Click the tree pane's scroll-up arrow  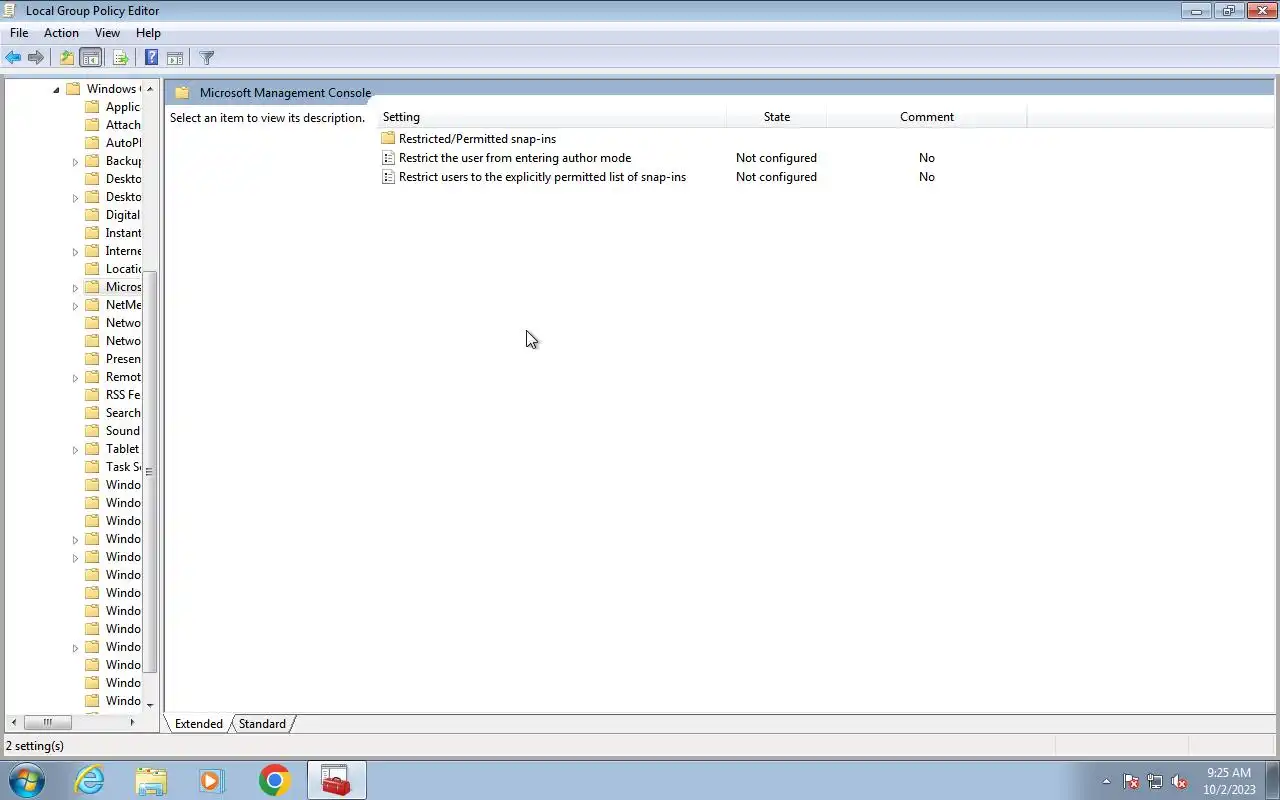(x=150, y=89)
